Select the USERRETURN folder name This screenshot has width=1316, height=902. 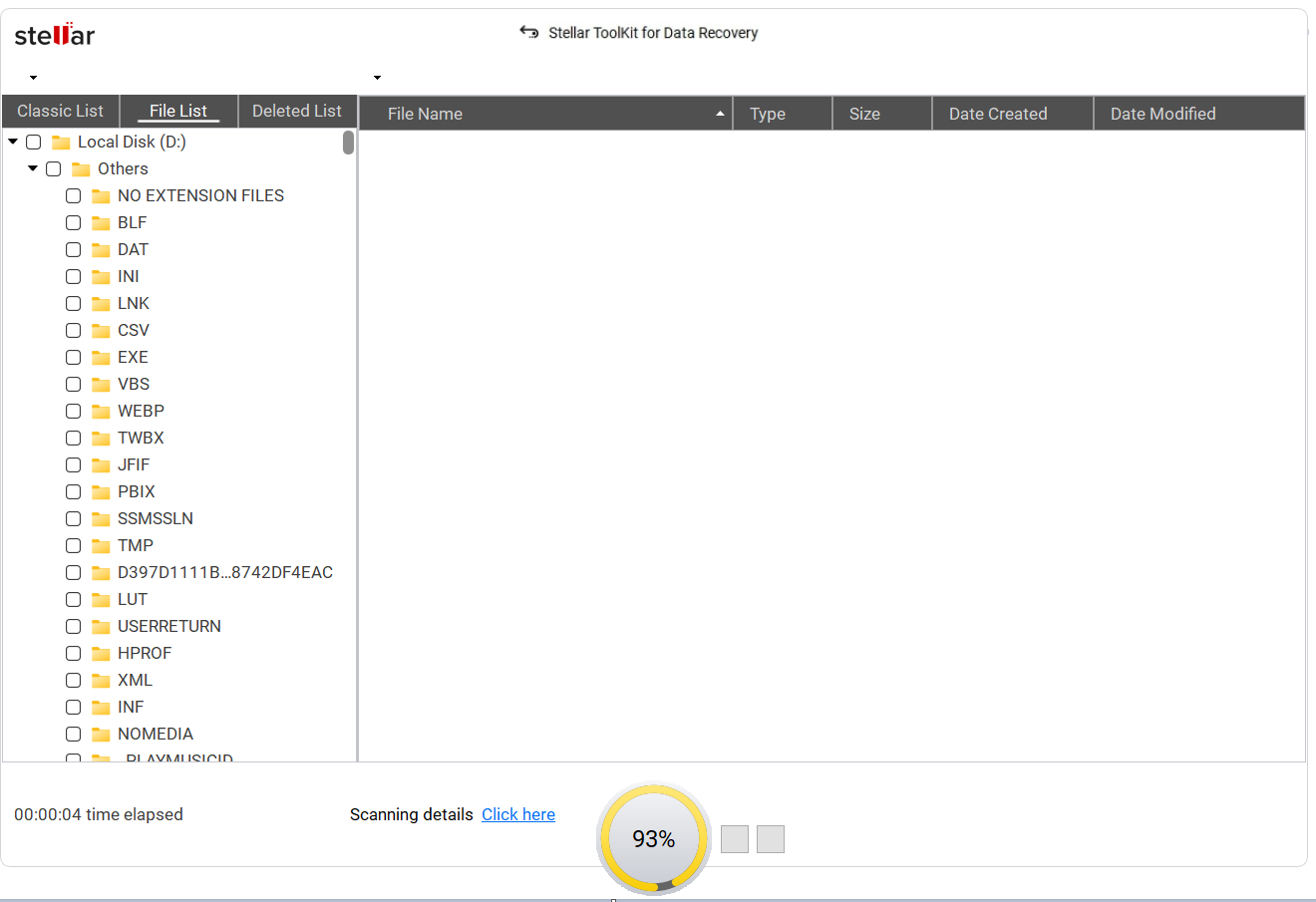pyautogui.click(x=169, y=627)
